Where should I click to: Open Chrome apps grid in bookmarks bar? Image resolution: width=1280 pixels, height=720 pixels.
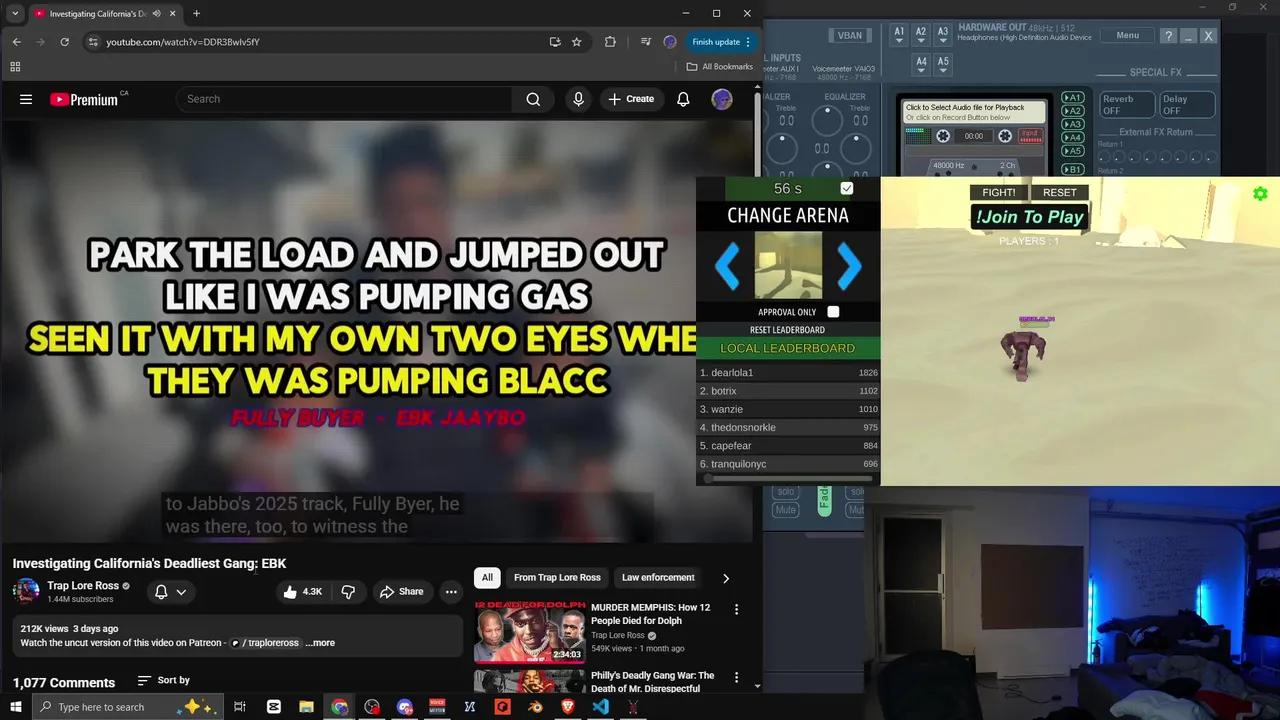point(15,67)
